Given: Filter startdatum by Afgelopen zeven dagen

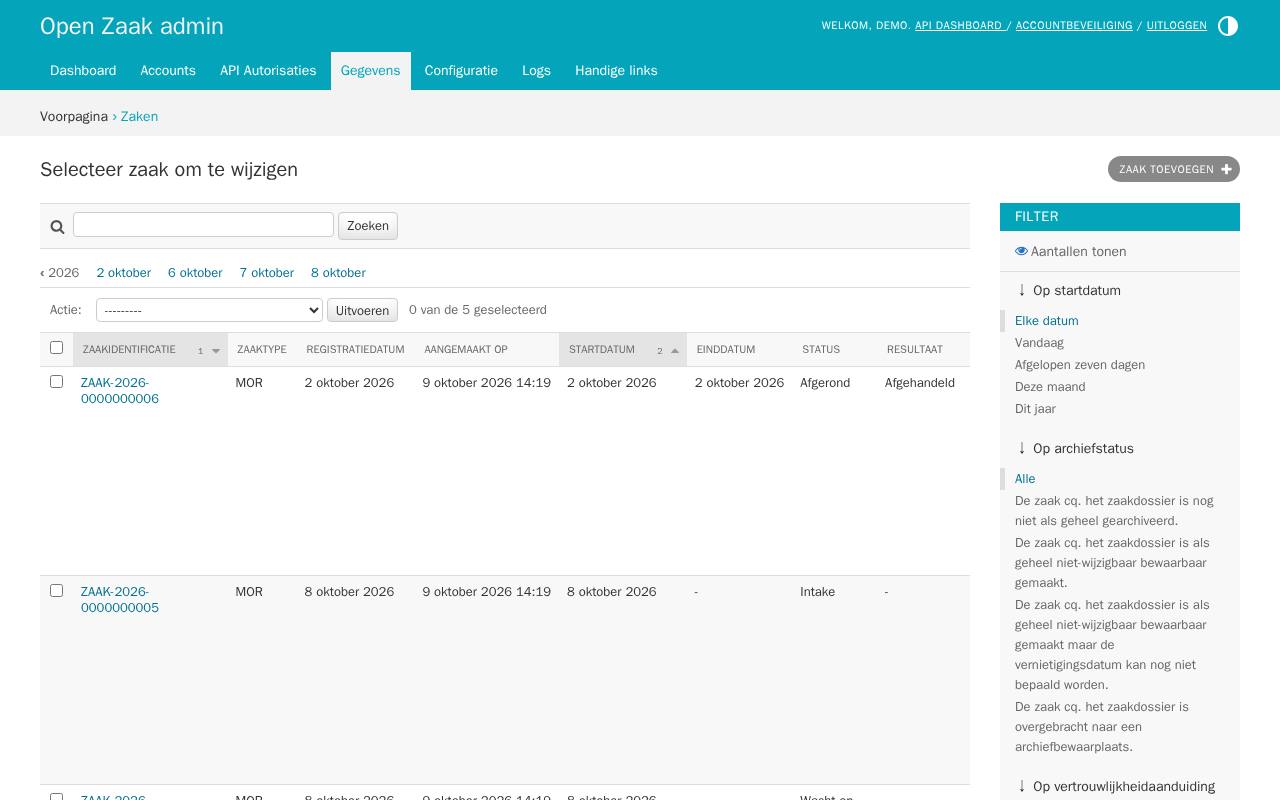Looking at the screenshot, I should coord(1080,364).
